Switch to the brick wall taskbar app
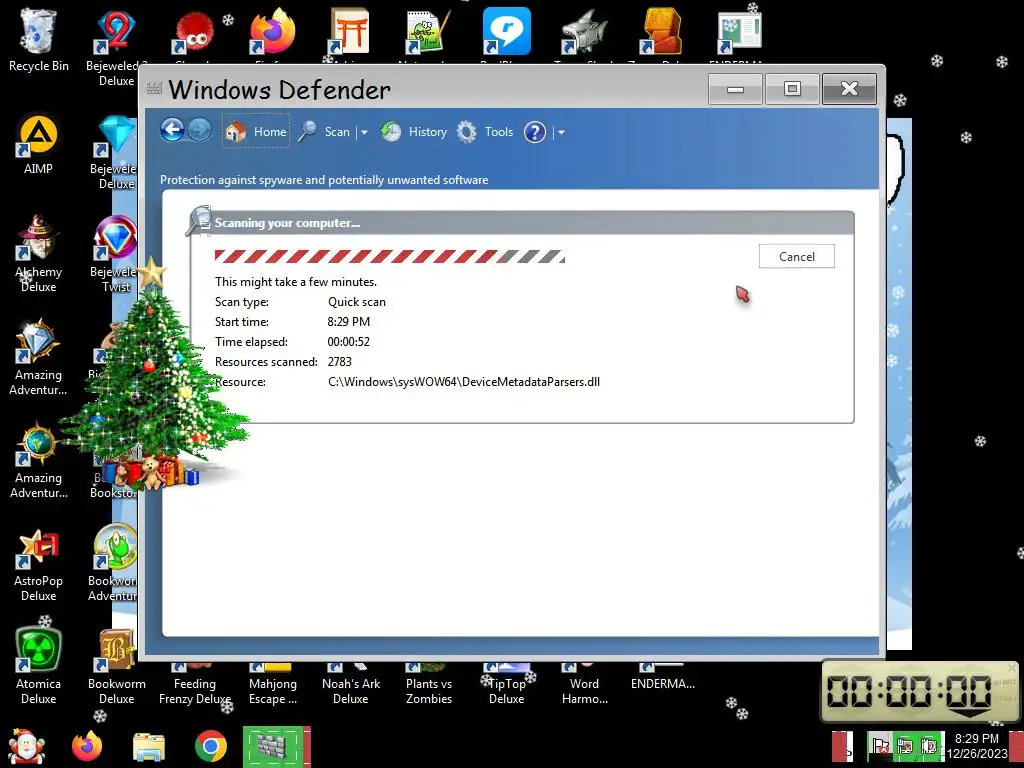The image size is (1024, 768). [x=276, y=747]
